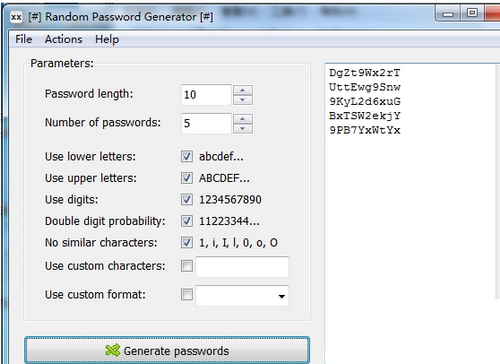Click the Generate passwords button
This screenshot has width=500, height=364.
167,350
